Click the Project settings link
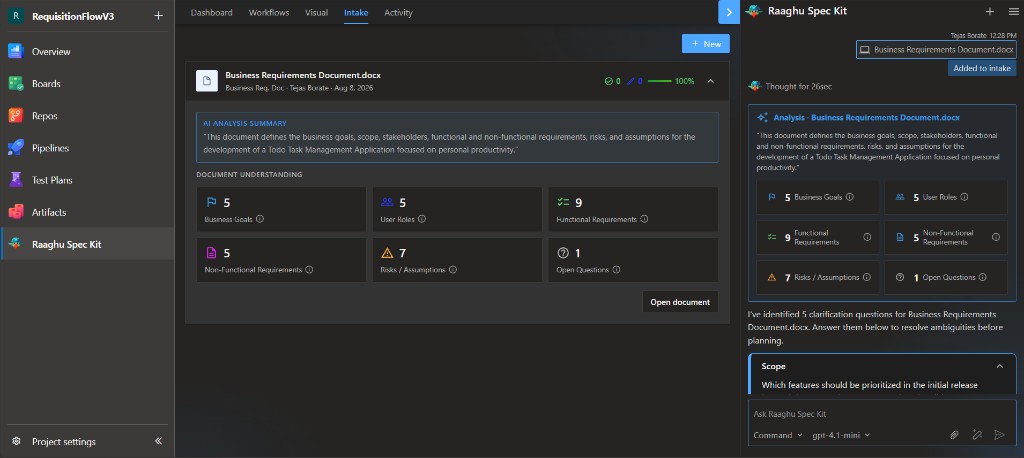Viewport: 1024px width, 458px height. pos(64,442)
